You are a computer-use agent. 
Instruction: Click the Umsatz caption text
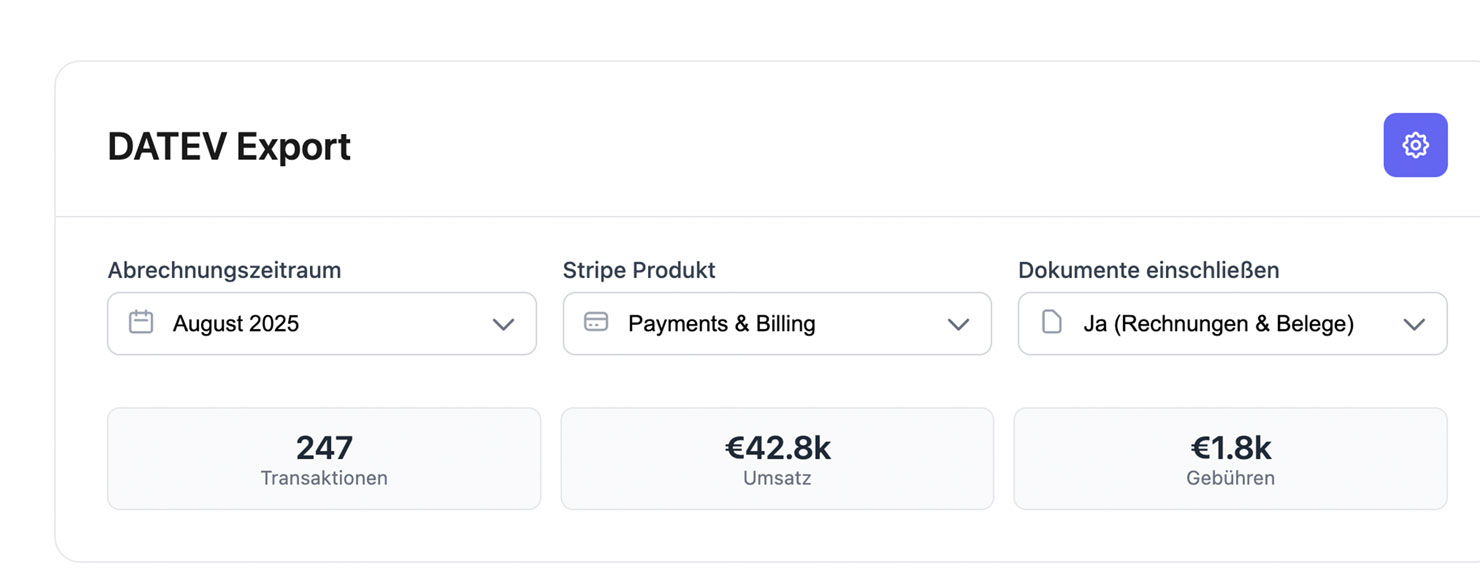tap(777, 478)
